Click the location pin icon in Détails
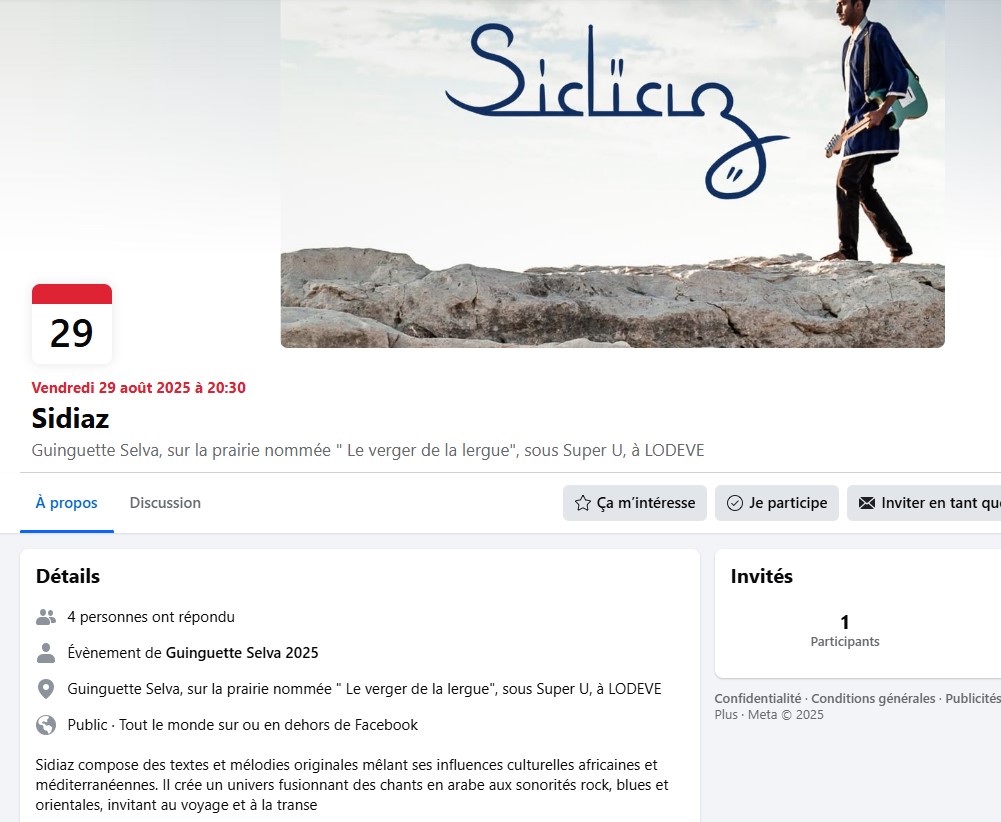The image size is (1001, 822). click(46, 689)
